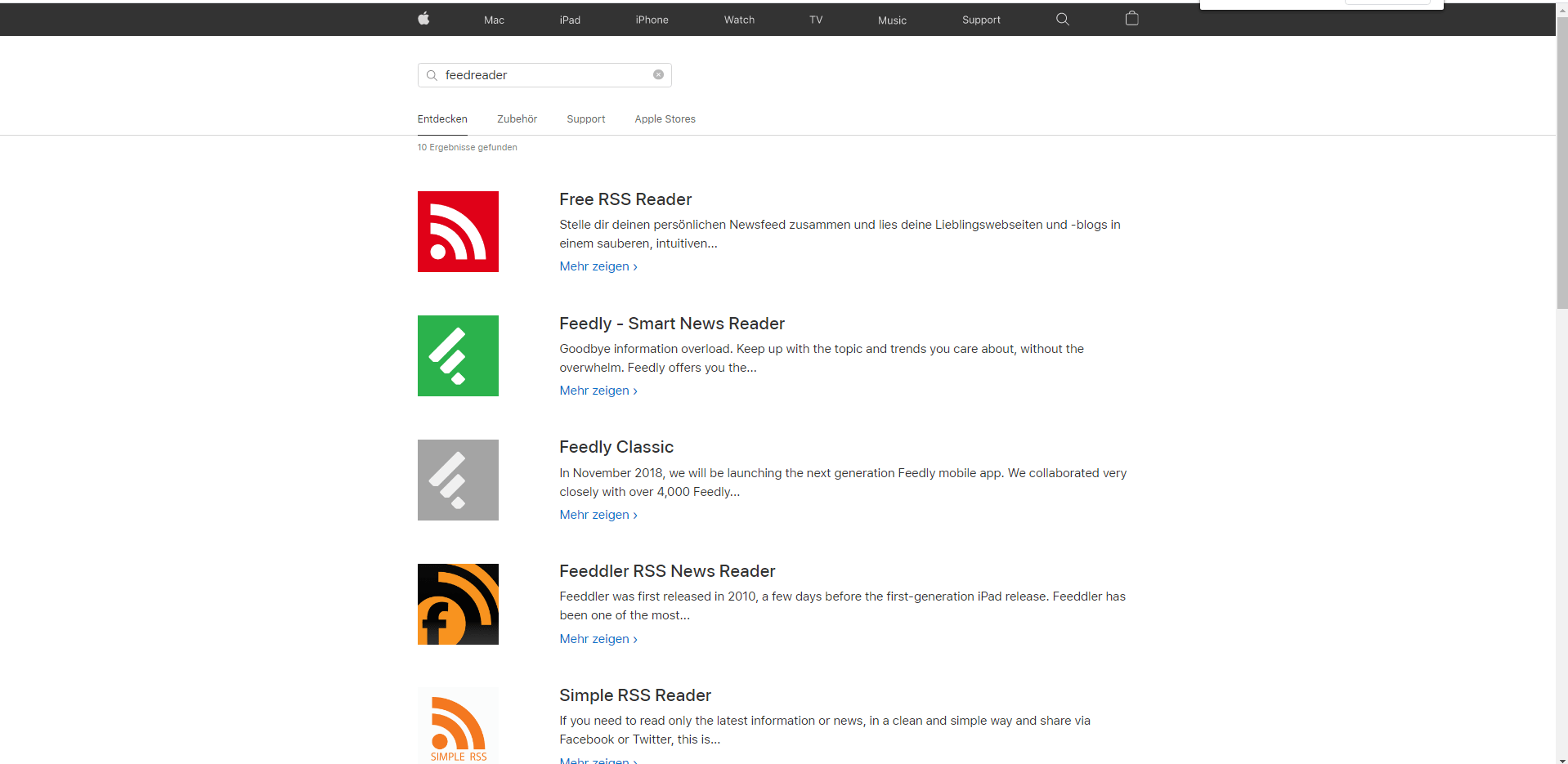Image resolution: width=1568 pixels, height=764 pixels.
Task: Open the iPhone menu item
Action: coord(652,20)
